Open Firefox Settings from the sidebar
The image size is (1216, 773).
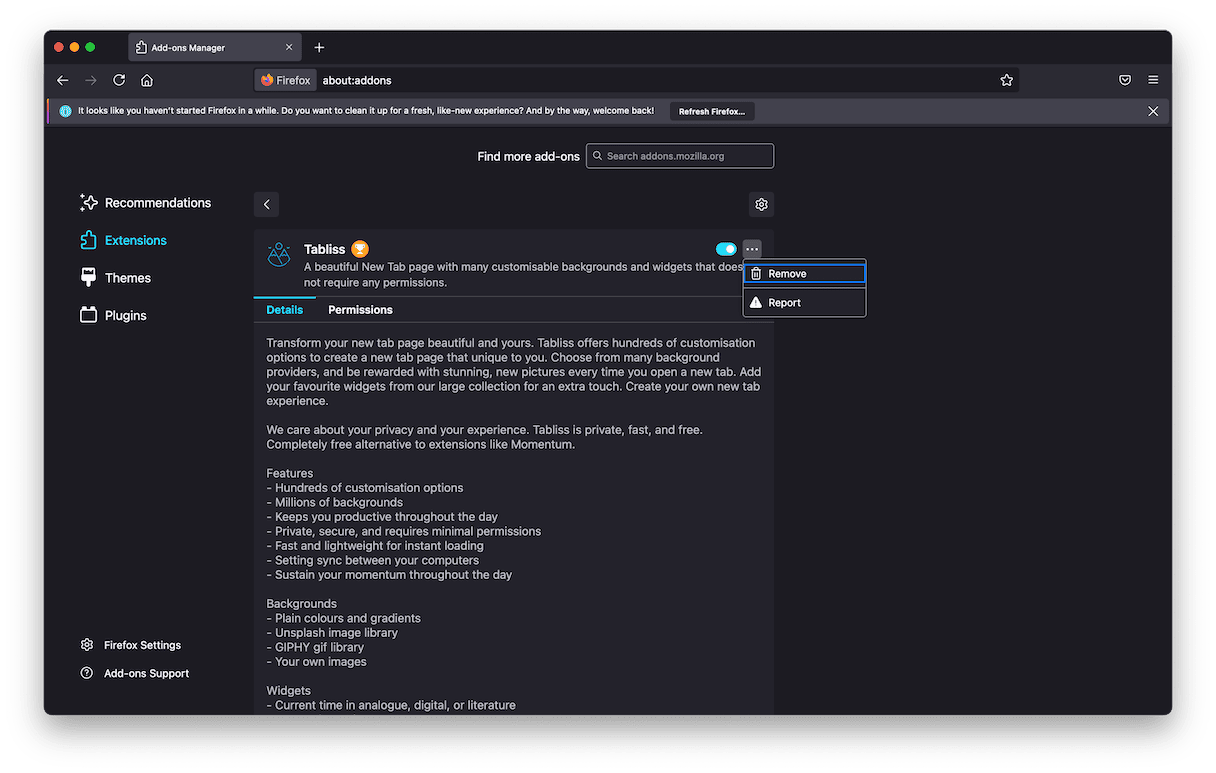pos(131,645)
